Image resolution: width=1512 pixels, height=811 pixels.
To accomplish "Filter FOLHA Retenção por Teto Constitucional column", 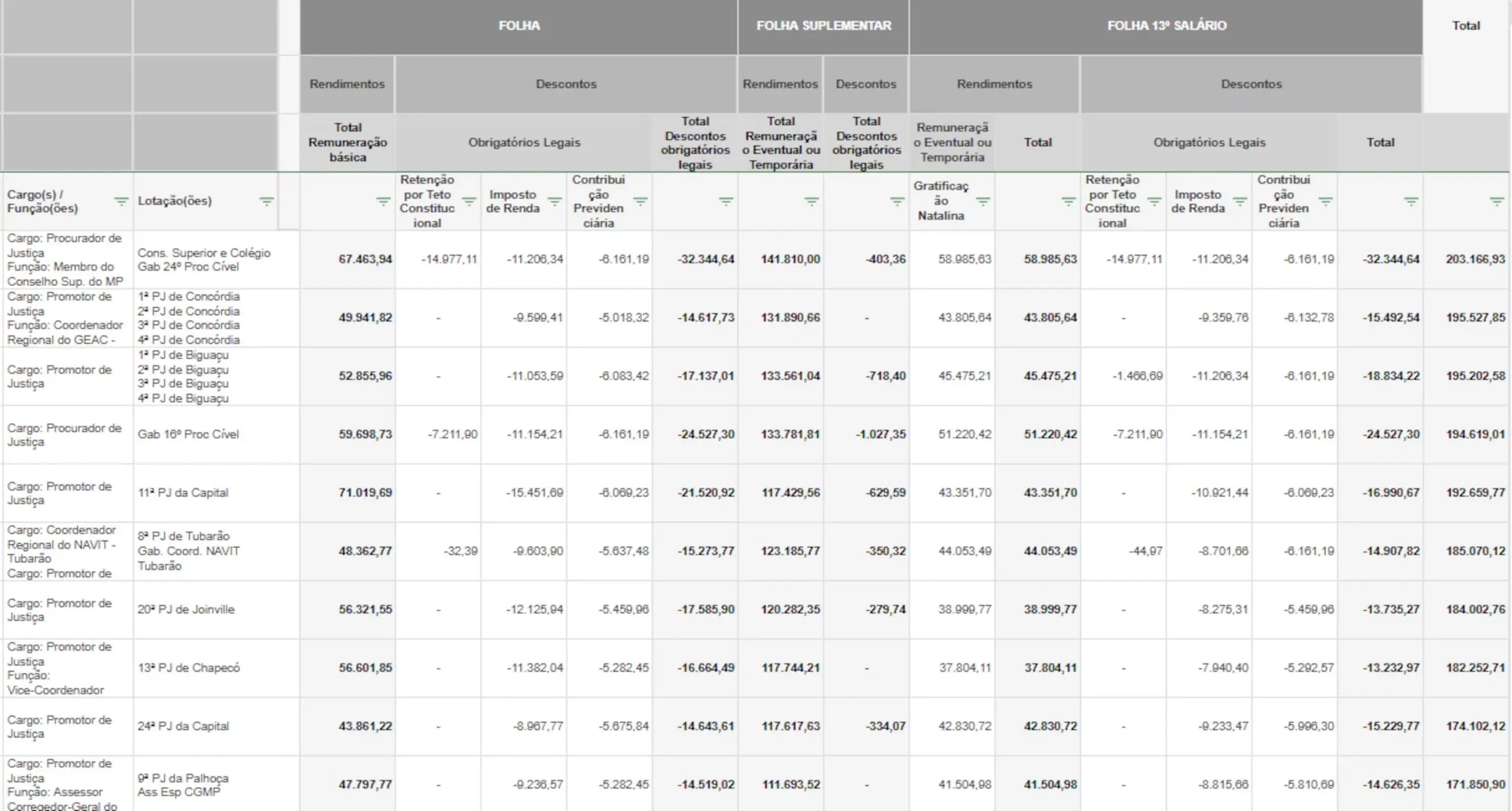I will [469, 201].
